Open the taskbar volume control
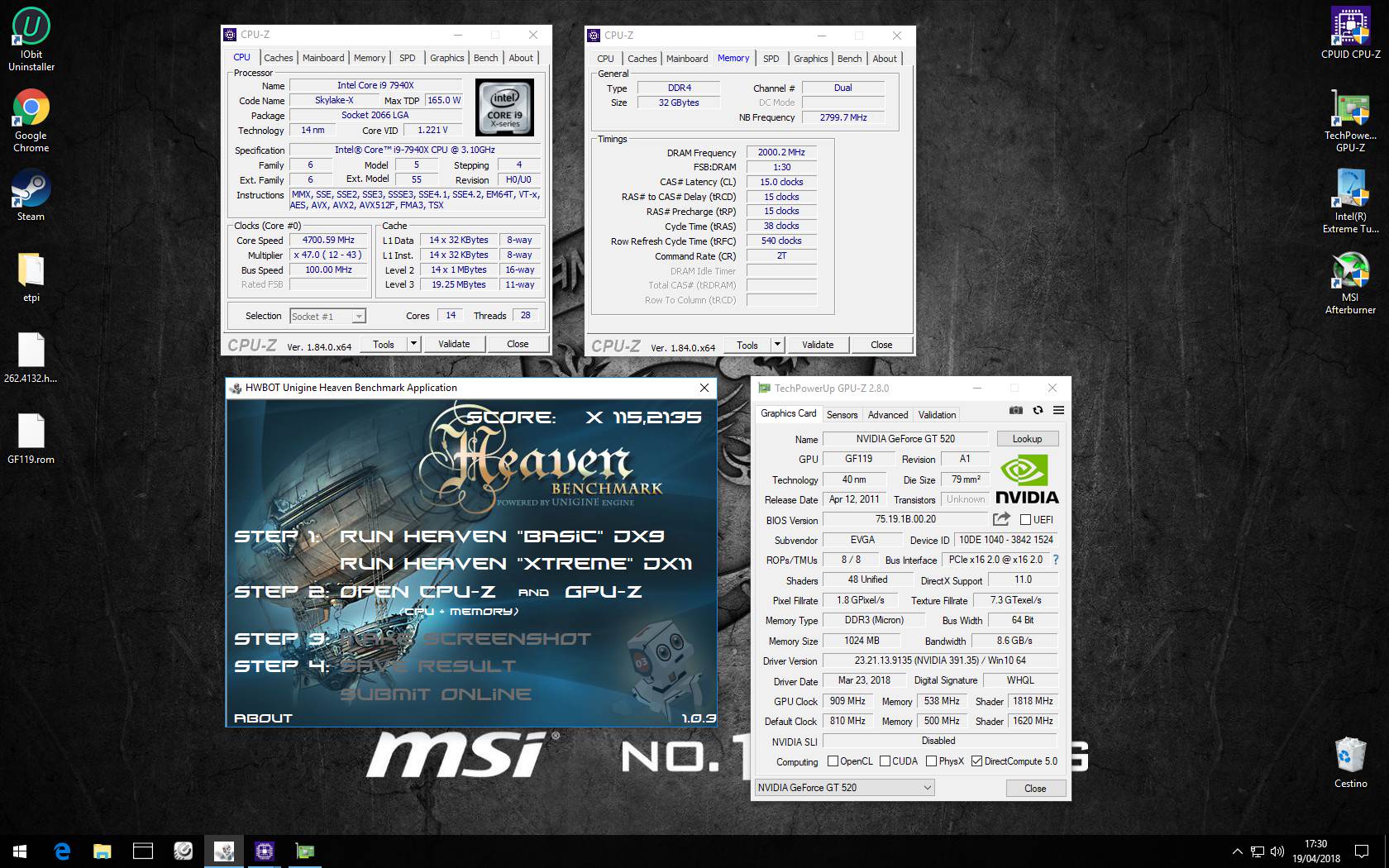 pos(1277,851)
